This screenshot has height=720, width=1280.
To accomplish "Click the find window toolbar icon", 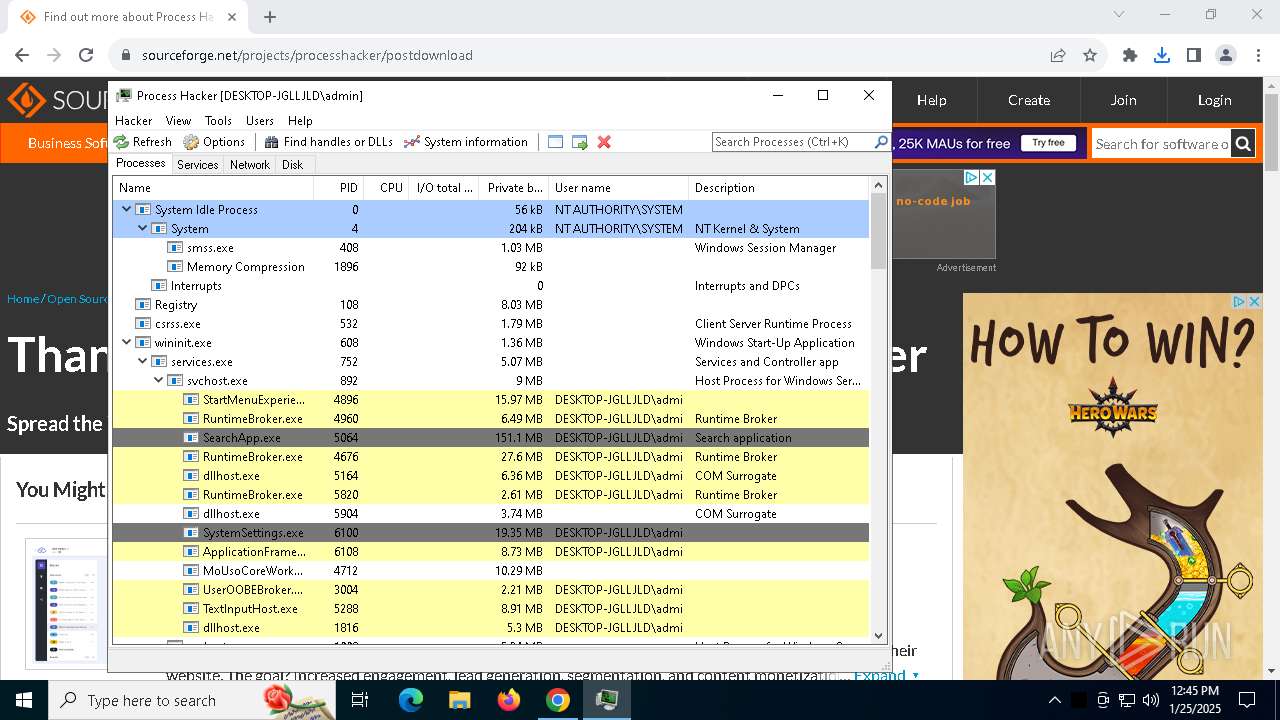I will click(x=556, y=142).
